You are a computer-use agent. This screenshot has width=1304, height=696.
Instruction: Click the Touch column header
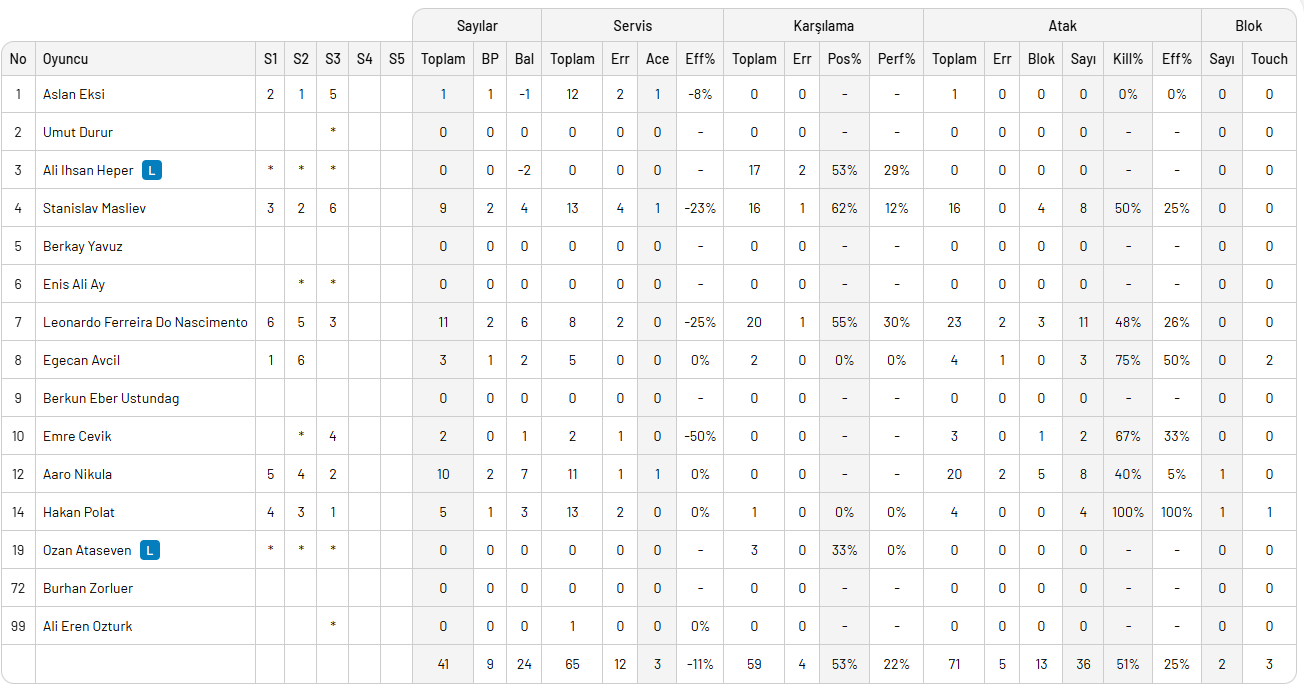point(1269,59)
